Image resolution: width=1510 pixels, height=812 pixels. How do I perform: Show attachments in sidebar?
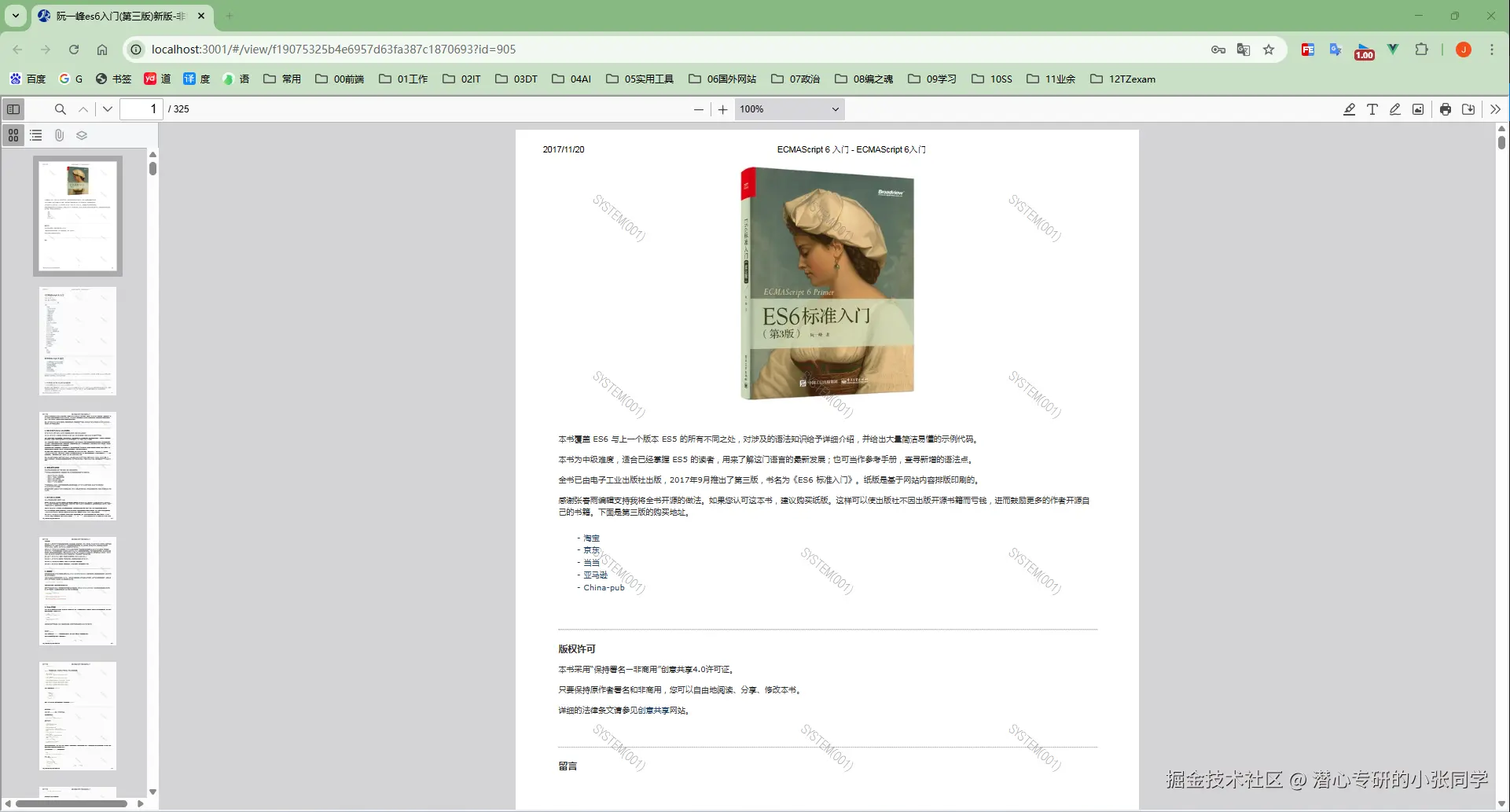(59, 135)
